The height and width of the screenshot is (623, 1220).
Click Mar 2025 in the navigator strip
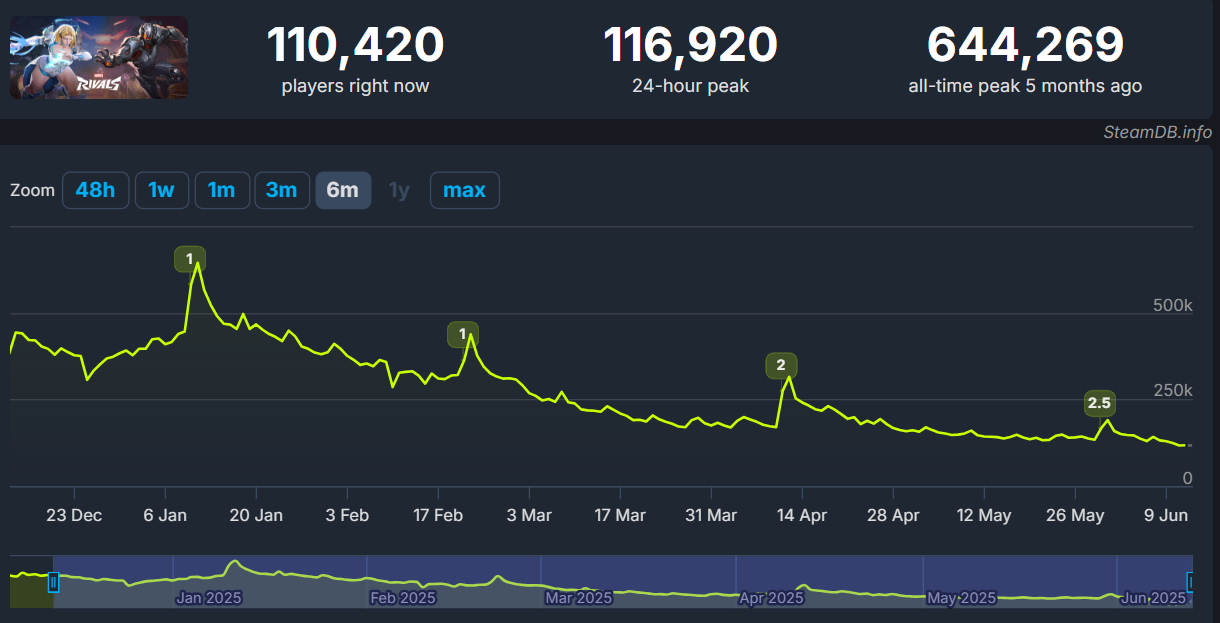(578, 598)
